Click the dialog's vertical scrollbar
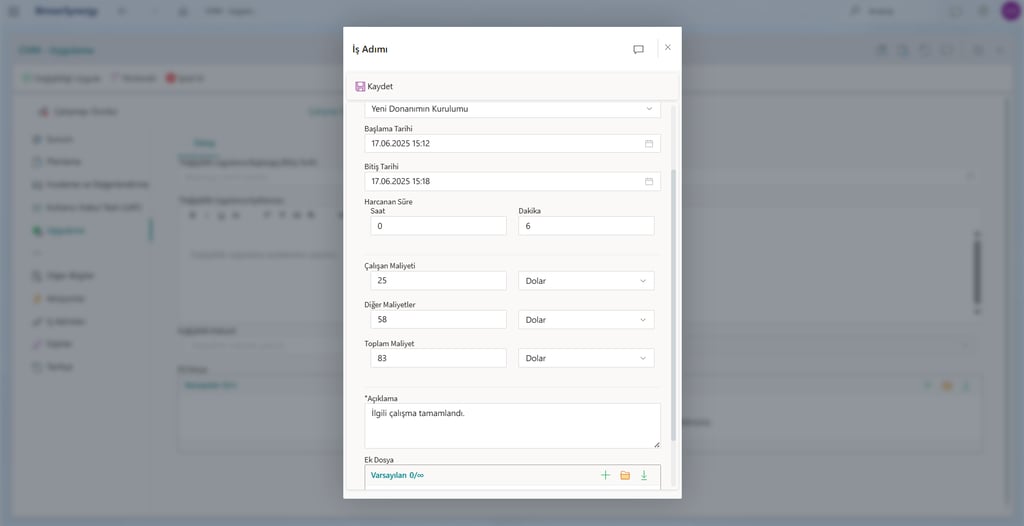This screenshot has height=526, width=1024. click(674, 300)
